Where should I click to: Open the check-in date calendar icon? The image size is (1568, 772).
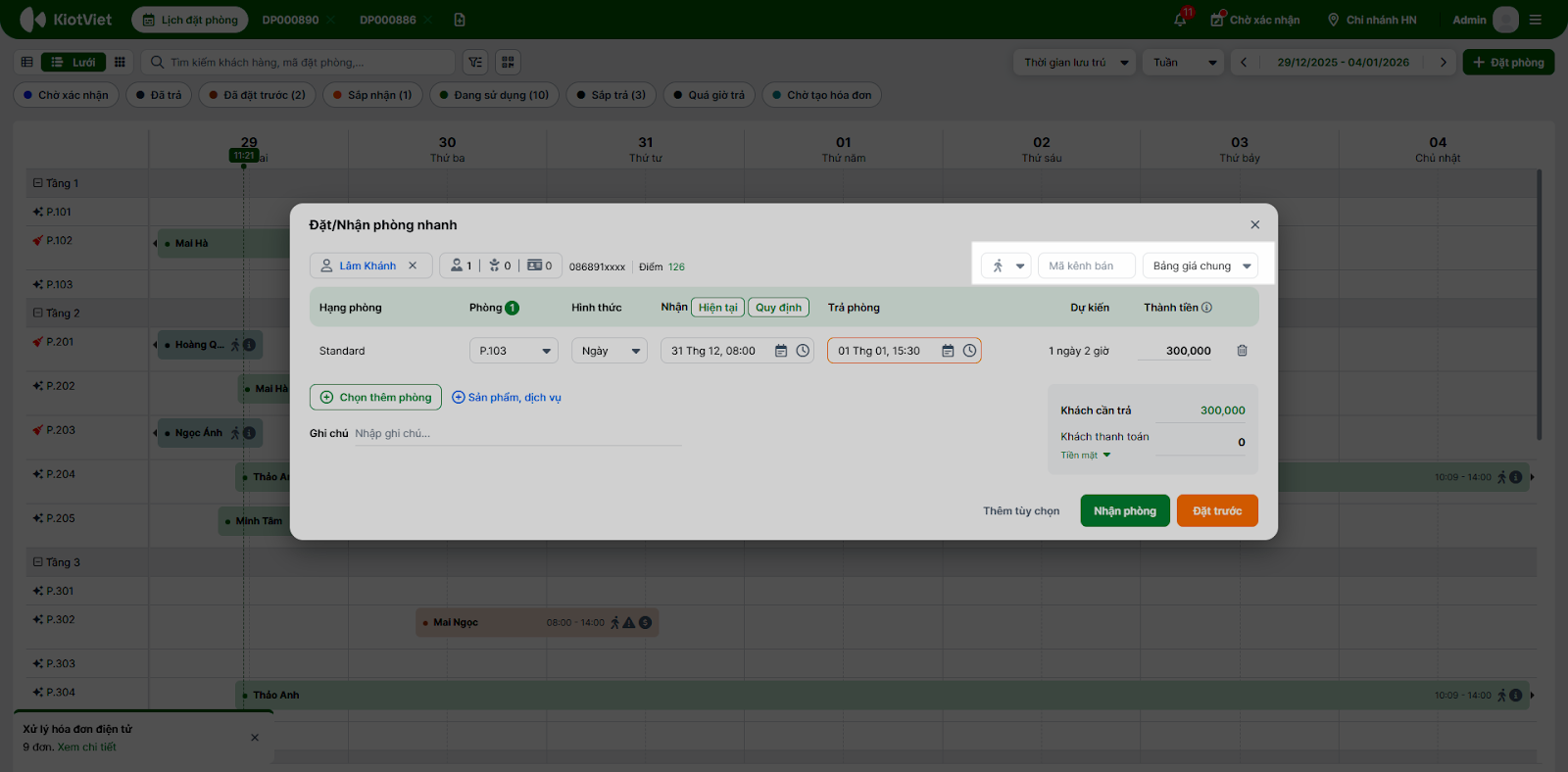point(781,351)
